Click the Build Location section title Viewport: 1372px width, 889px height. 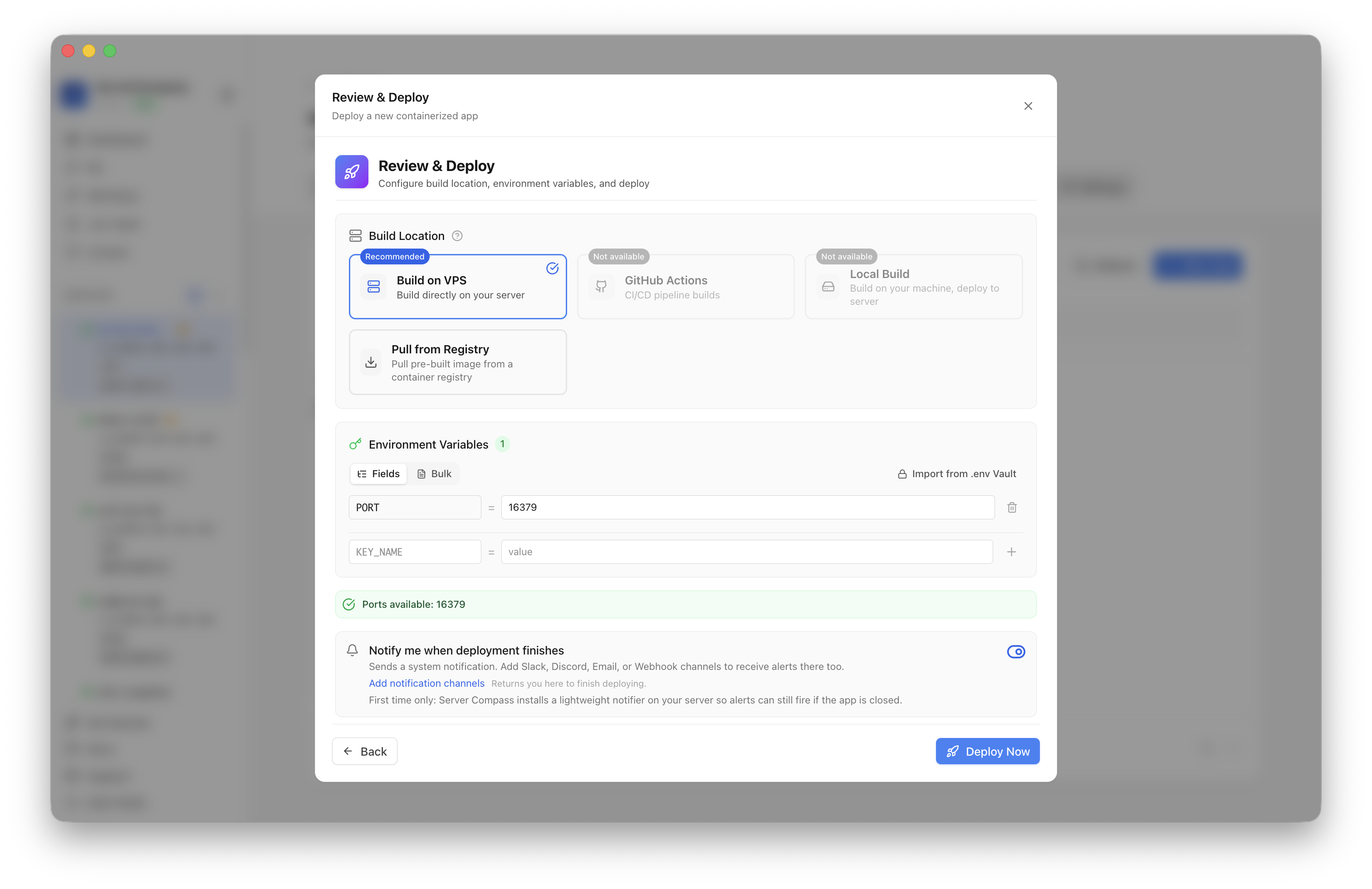click(407, 236)
